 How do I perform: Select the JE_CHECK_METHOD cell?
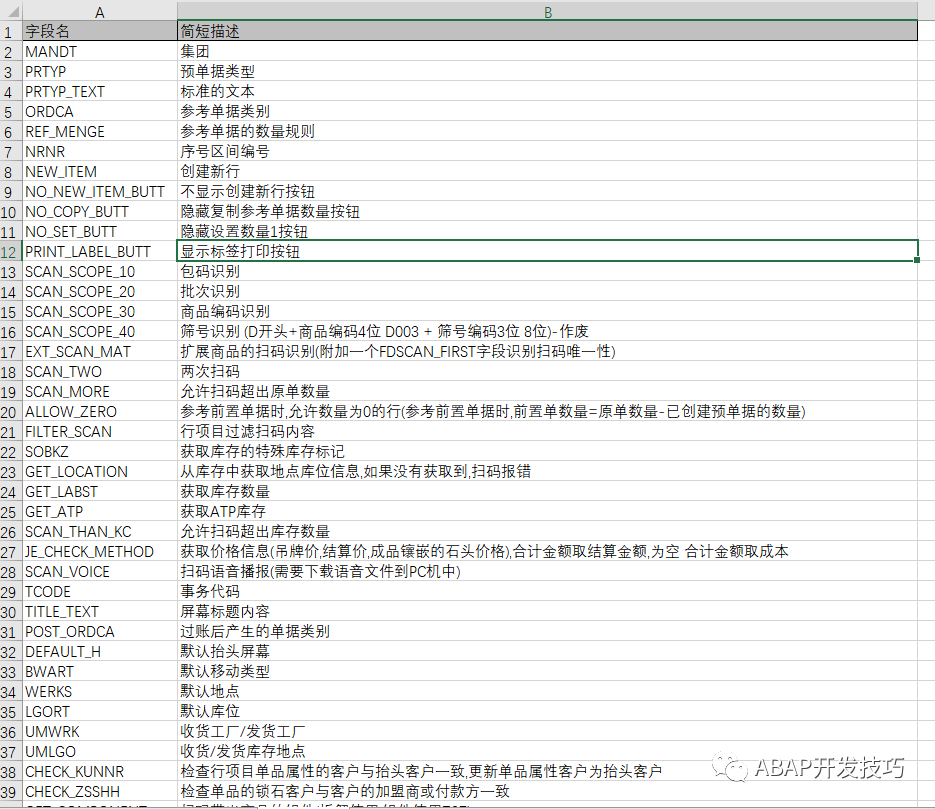(100, 551)
